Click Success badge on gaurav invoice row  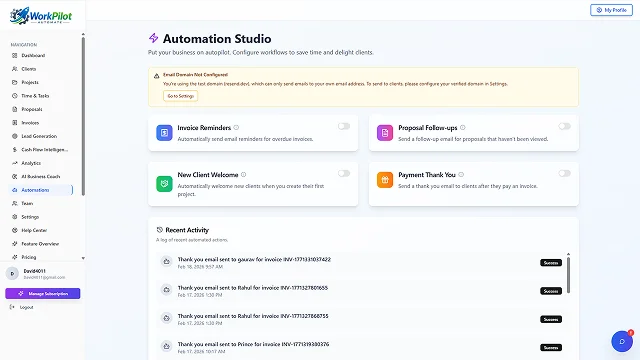(551, 263)
